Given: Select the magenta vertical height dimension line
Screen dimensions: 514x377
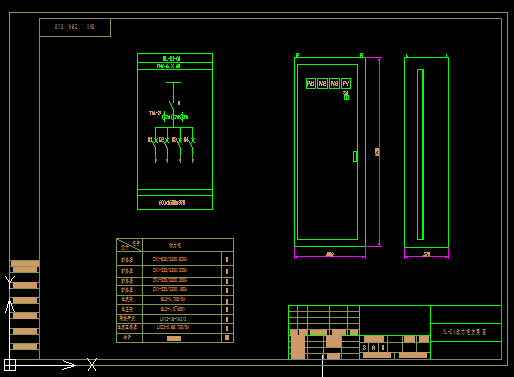Looking at the screenshot, I should point(379,152).
